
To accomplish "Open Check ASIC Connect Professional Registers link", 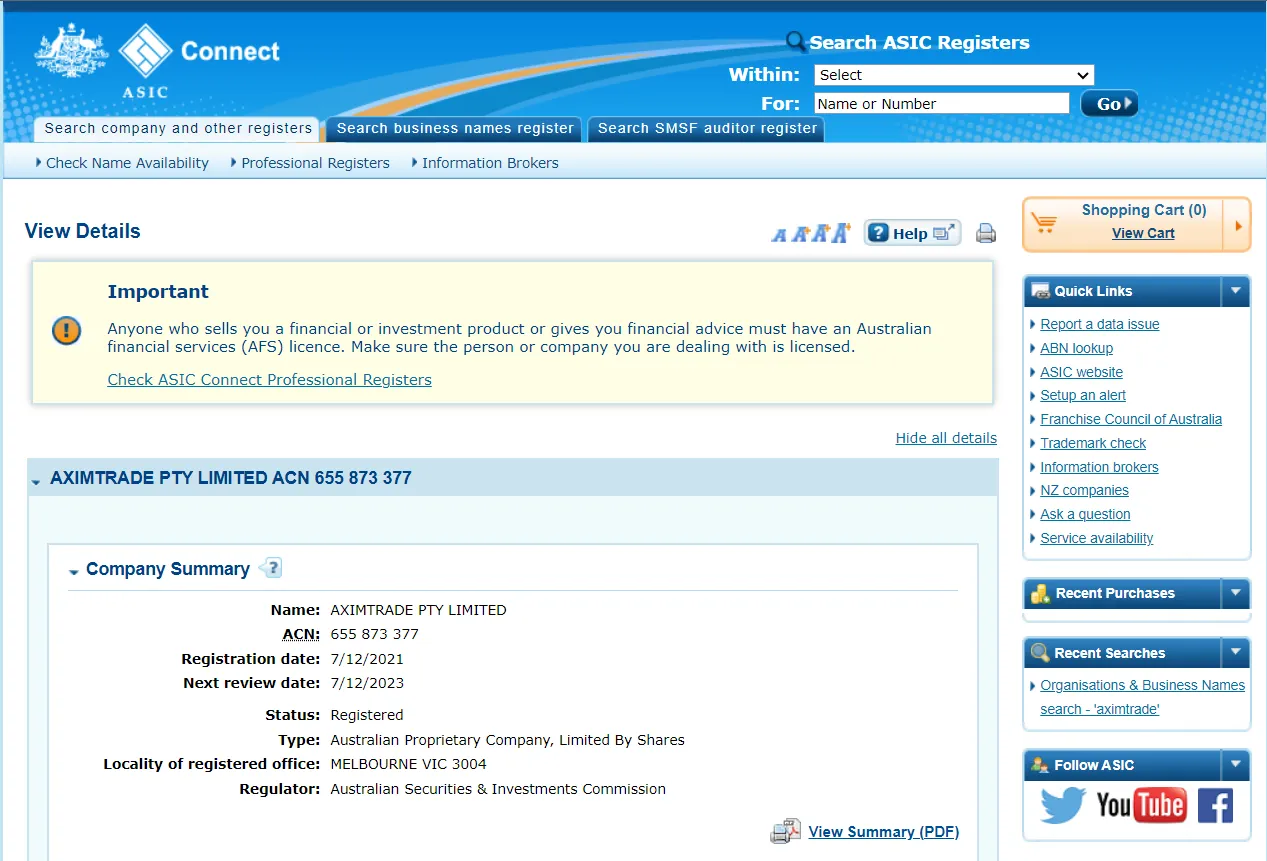I will click(270, 380).
